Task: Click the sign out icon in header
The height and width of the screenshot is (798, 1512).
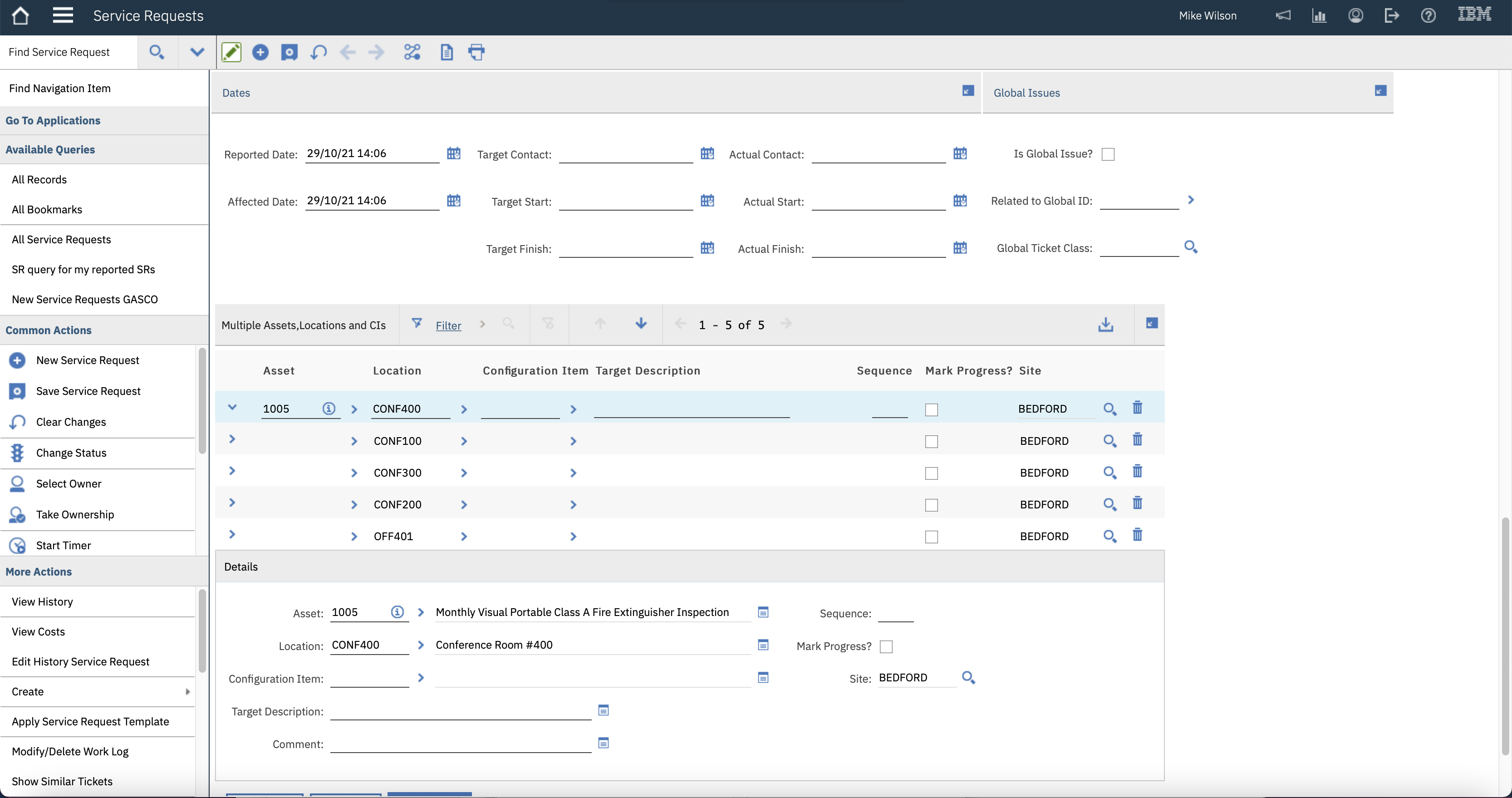Action: [x=1392, y=15]
